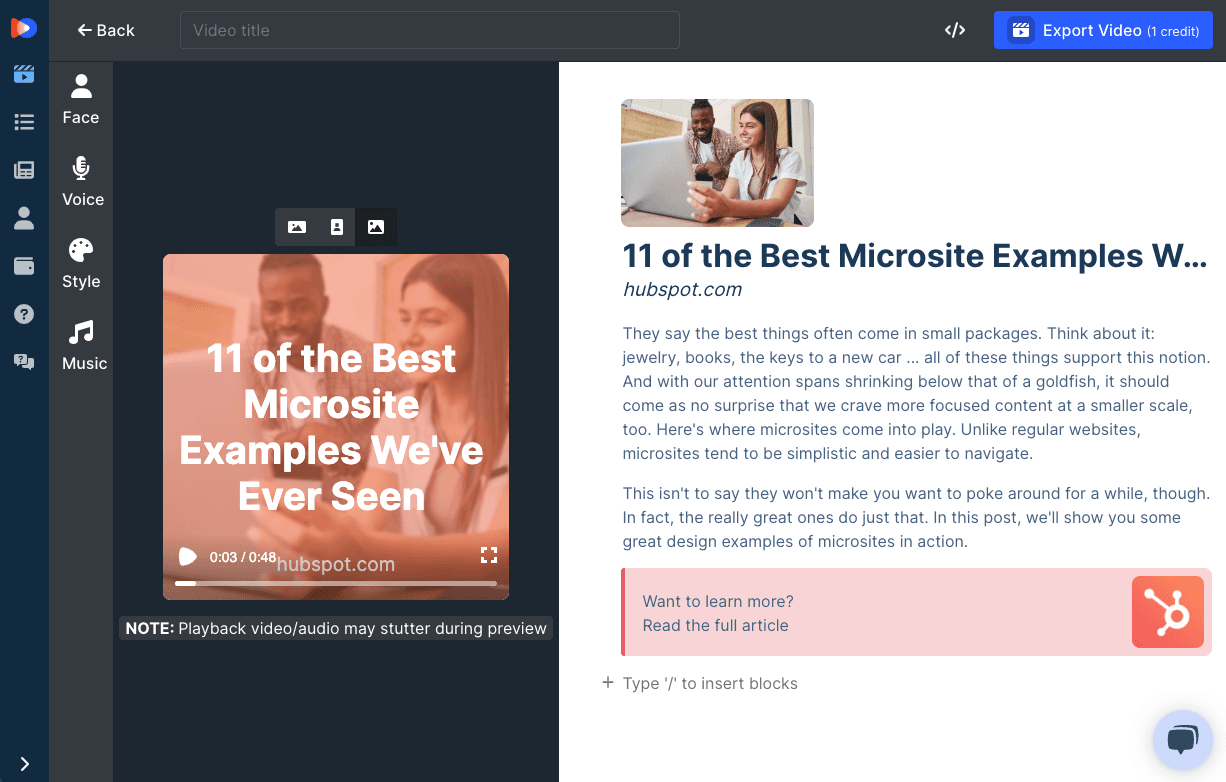Click the newspaper icon in left sidebar

tap(24, 170)
